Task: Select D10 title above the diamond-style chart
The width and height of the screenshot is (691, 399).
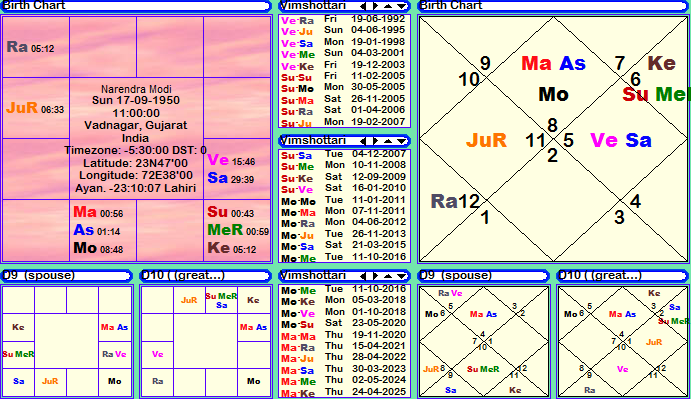Action: coord(600,275)
